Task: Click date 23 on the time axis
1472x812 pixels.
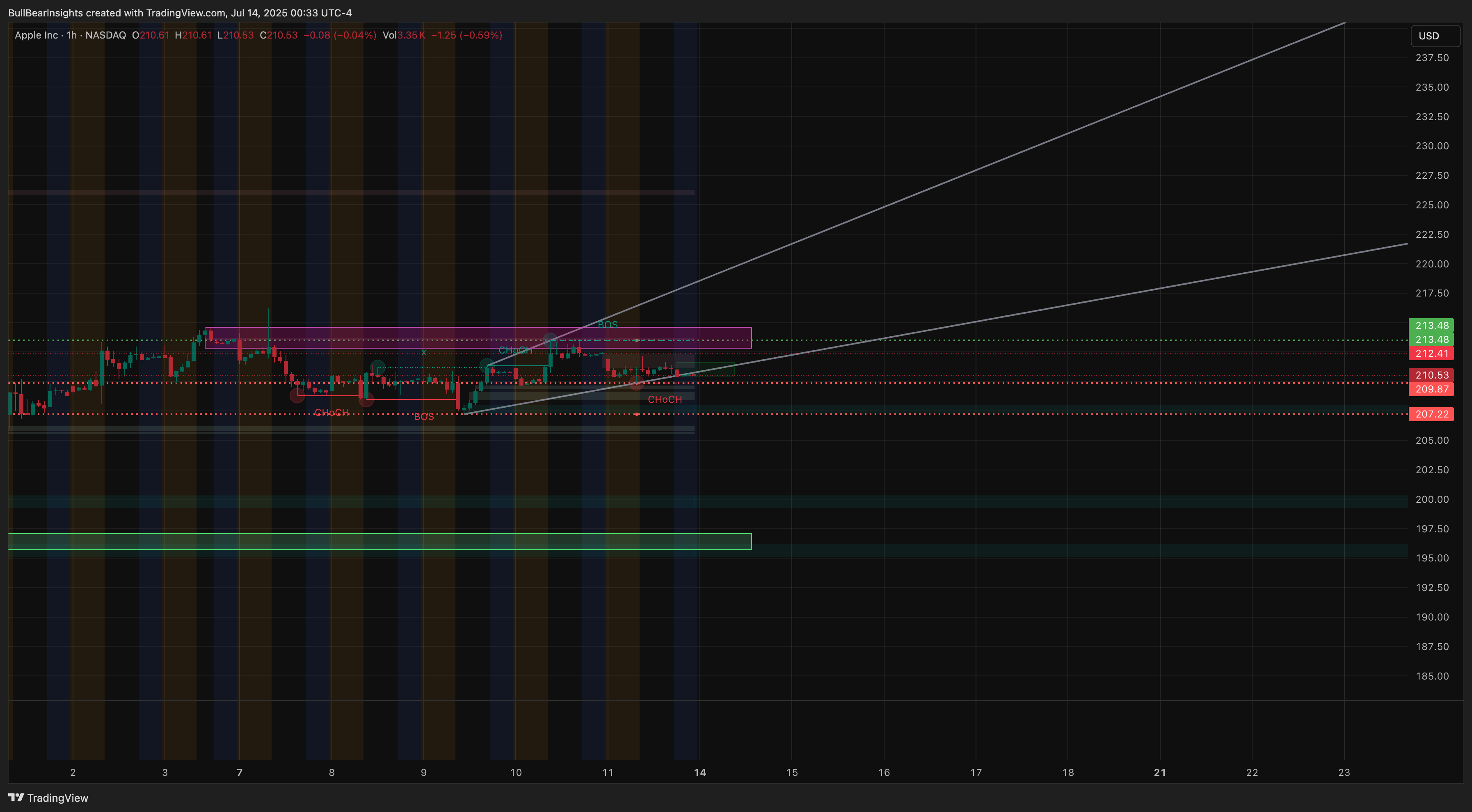Action: pos(1344,773)
